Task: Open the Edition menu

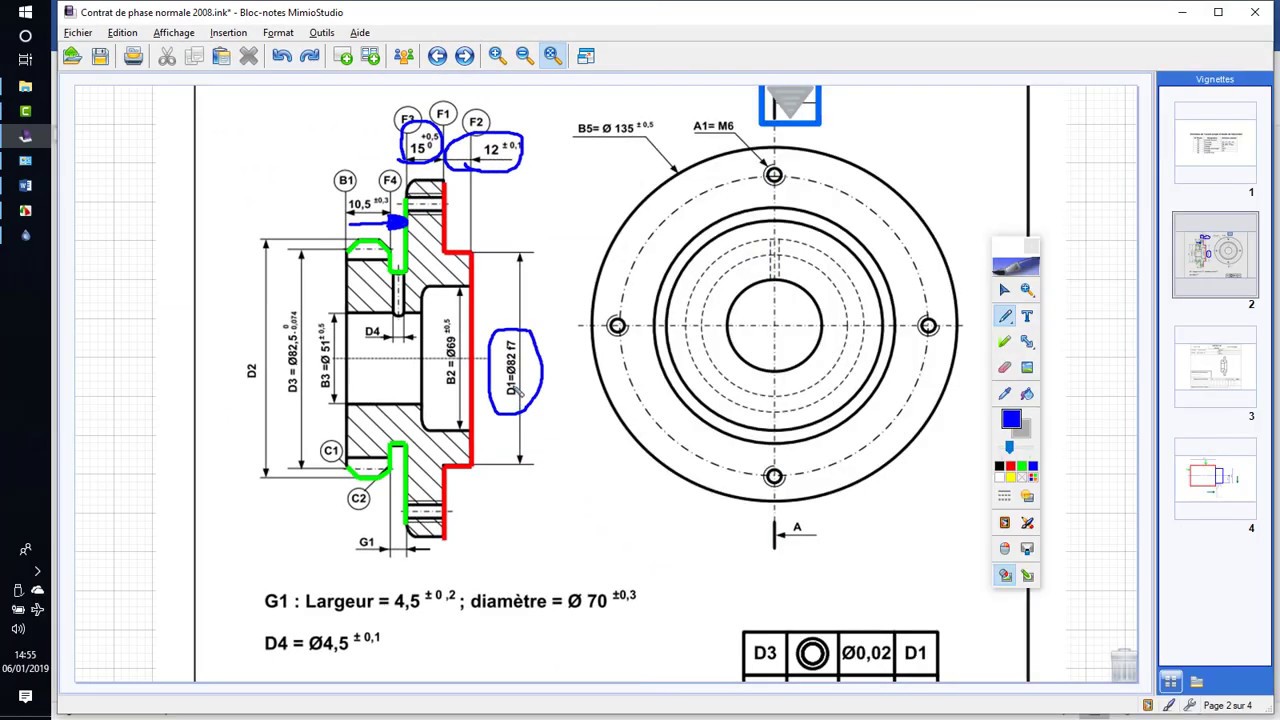Action: tap(123, 33)
